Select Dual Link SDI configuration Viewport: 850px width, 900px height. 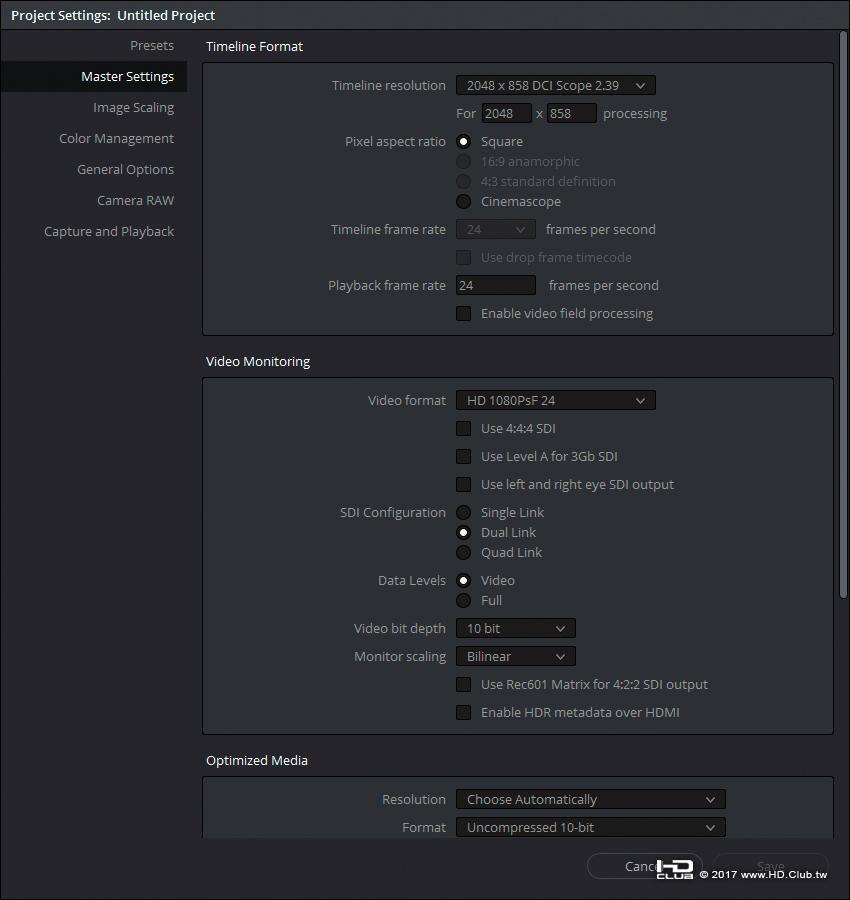pos(463,533)
